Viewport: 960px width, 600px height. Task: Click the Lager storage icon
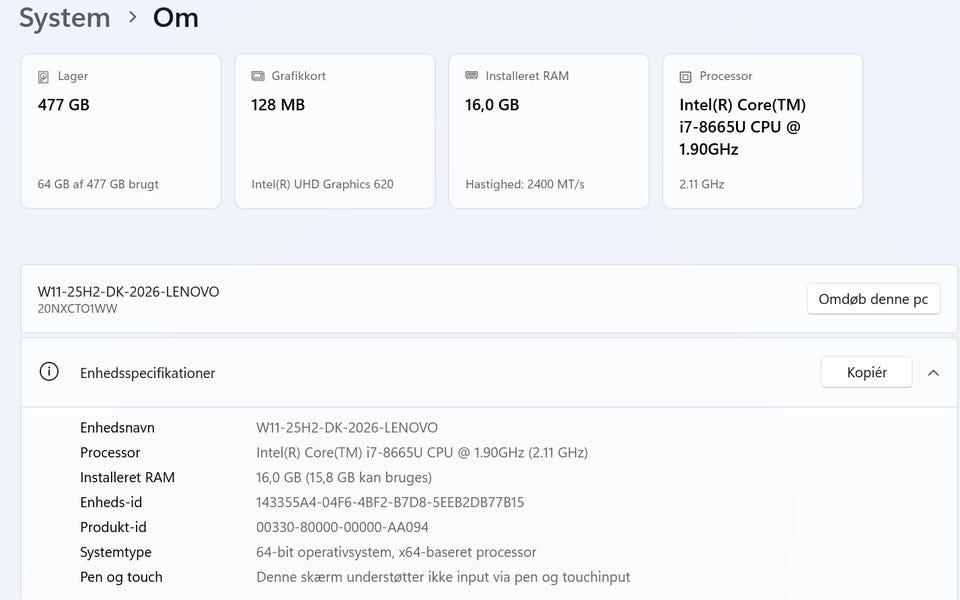43,77
